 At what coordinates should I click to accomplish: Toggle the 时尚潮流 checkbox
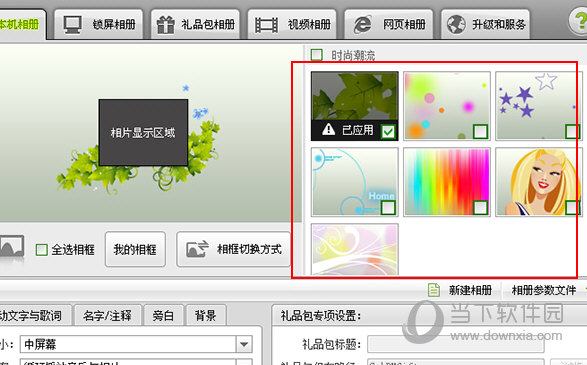pos(317,55)
